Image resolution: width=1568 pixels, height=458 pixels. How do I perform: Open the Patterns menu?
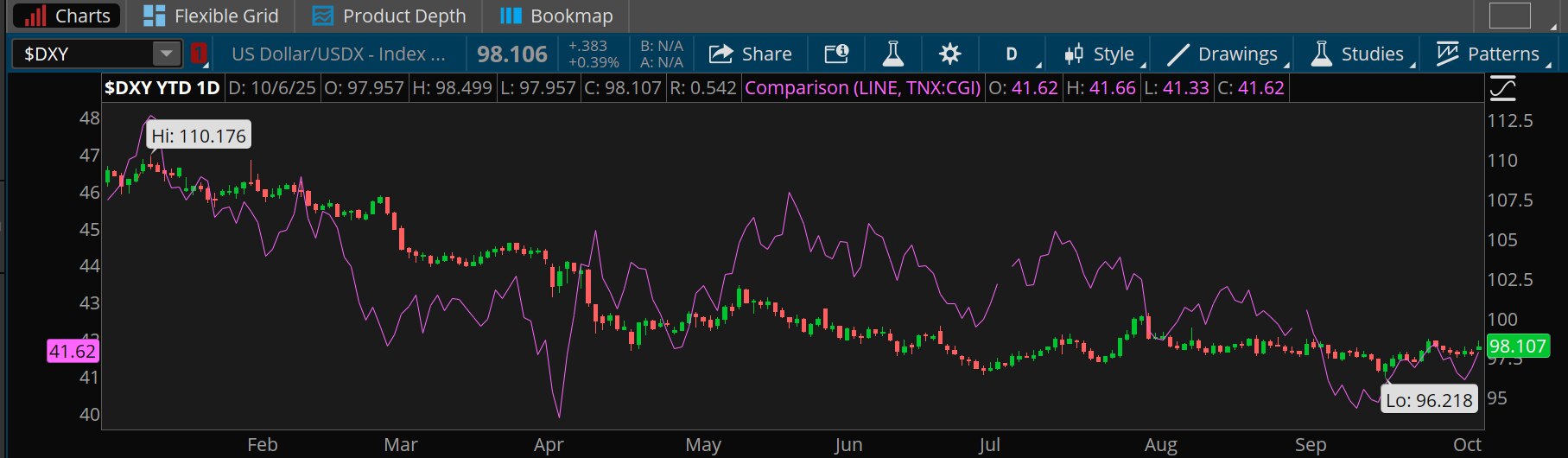click(1489, 54)
